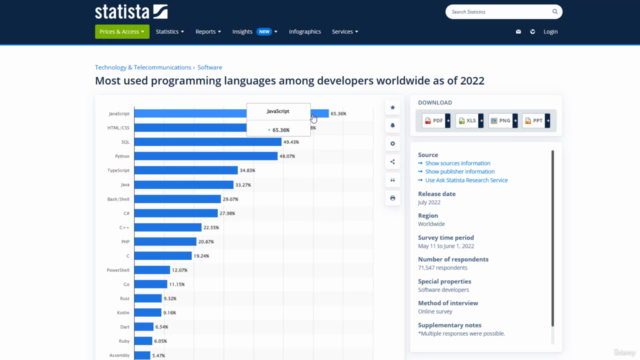This screenshot has width=640, height=360.
Task: Click the Kotlin bar in chart
Action: tap(148, 313)
